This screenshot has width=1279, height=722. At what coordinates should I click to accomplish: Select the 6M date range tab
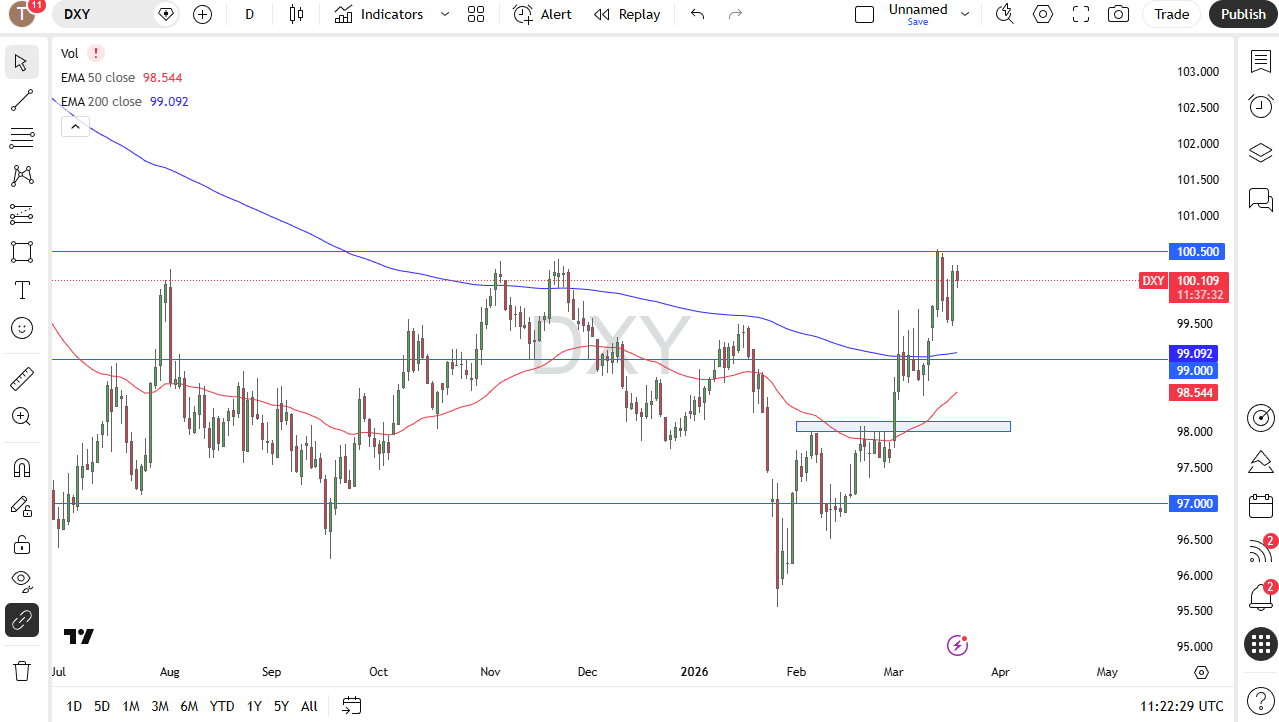tap(189, 706)
